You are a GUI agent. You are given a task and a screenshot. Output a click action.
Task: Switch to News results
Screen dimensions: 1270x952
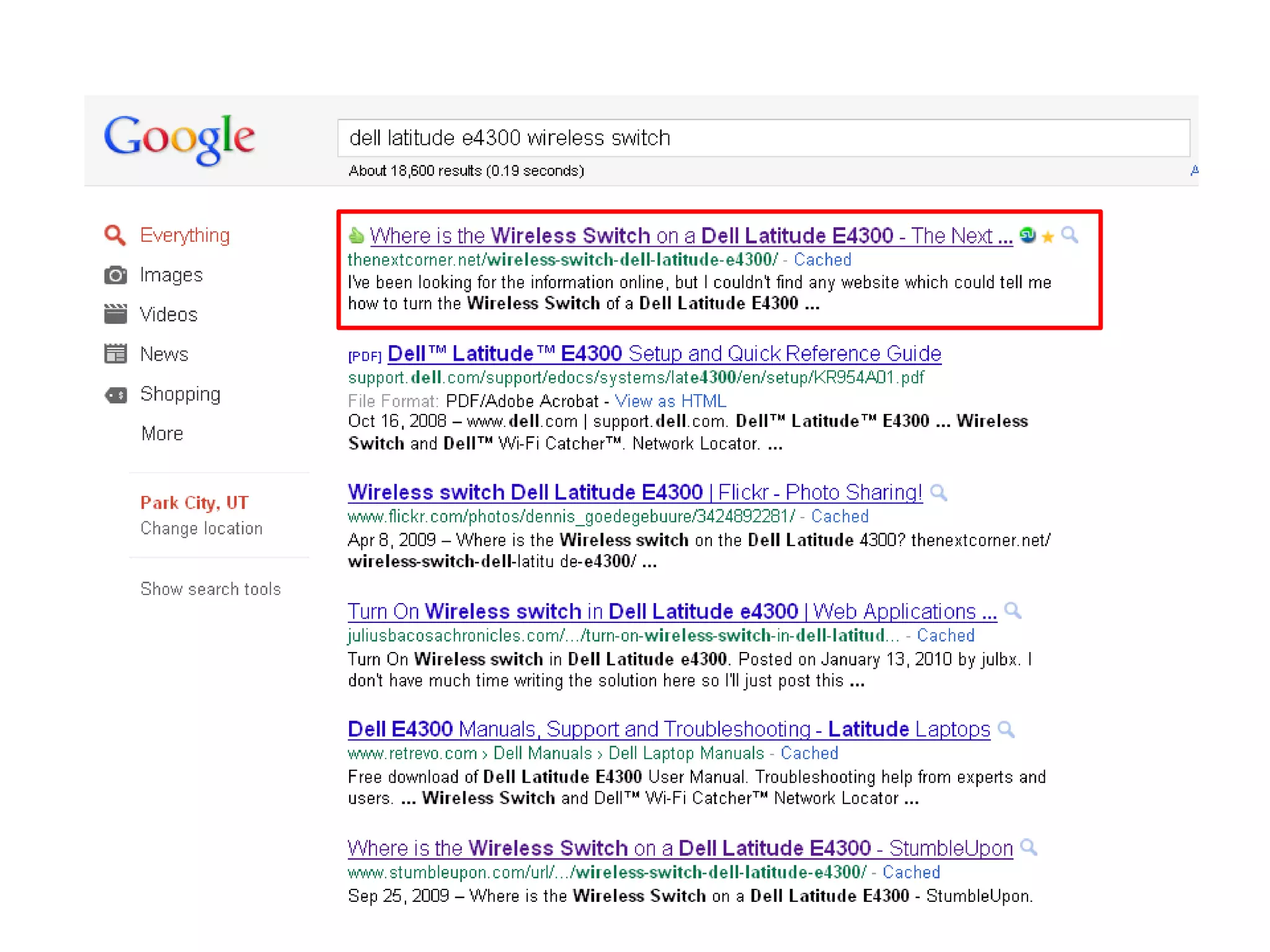[x=164, y=355]
